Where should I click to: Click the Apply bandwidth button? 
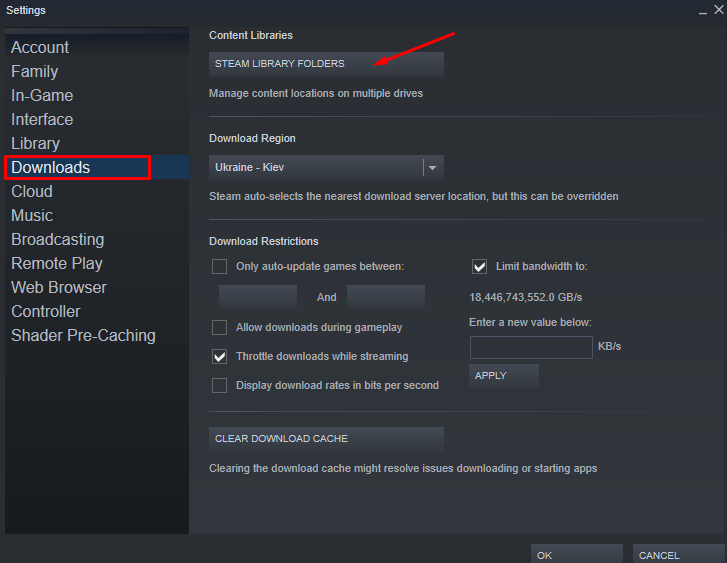[x=504, y=376]
